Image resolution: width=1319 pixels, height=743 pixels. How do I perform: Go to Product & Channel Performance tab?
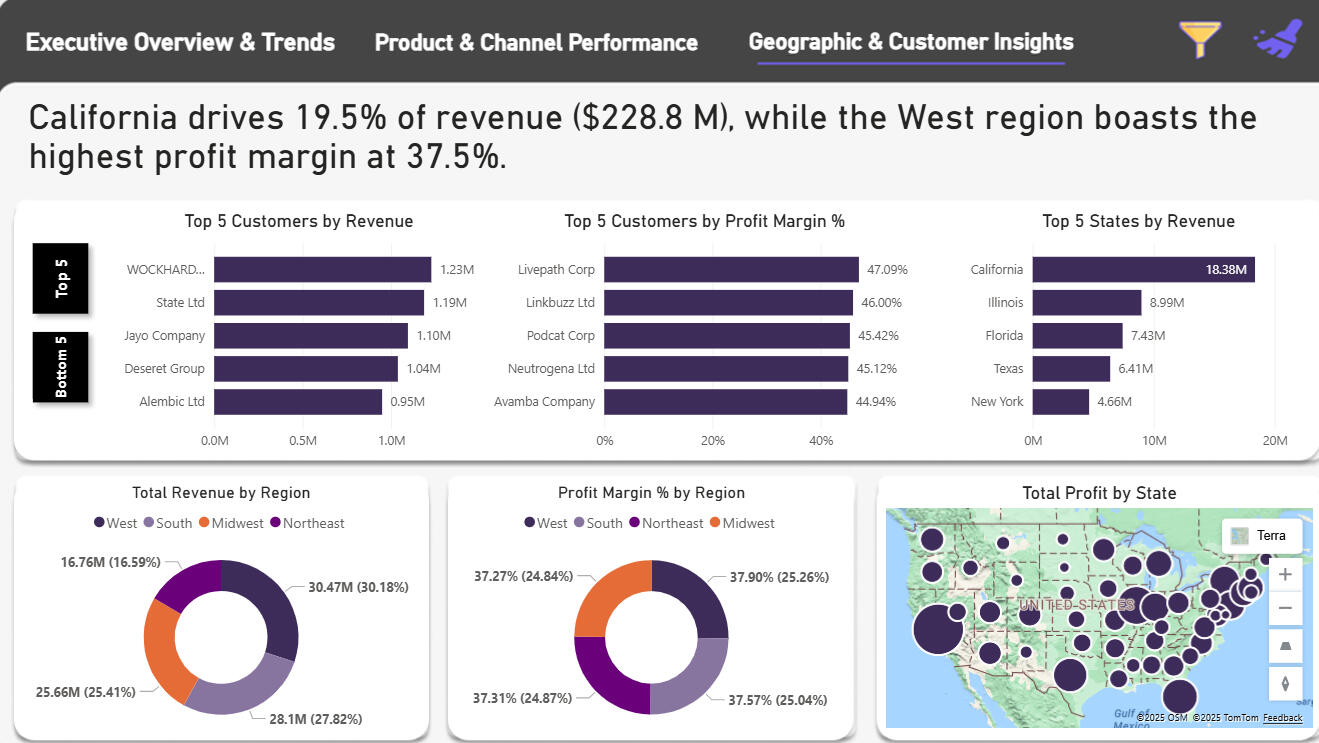tap(536, 43)
